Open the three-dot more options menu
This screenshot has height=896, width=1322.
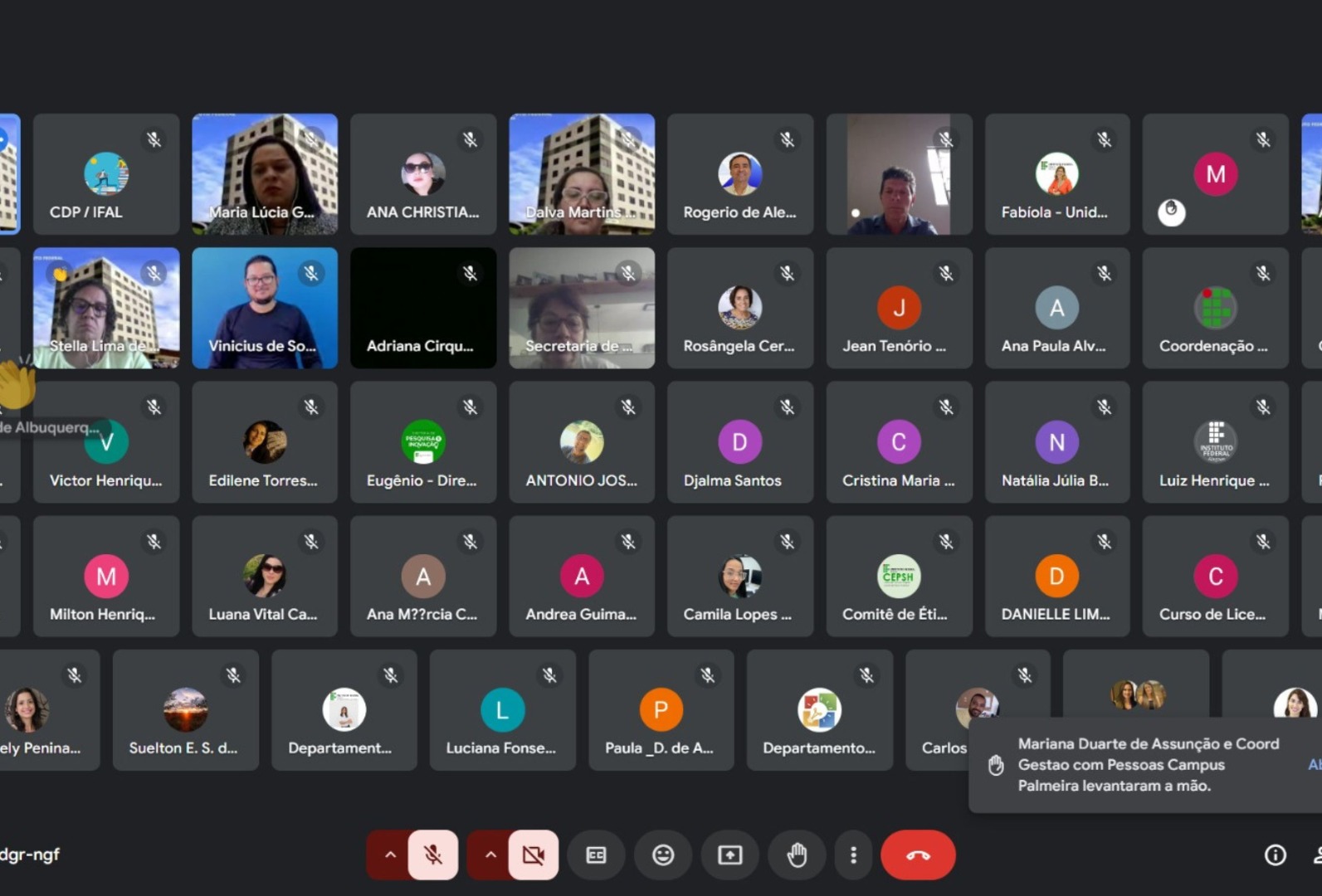[x=853, y=855]
